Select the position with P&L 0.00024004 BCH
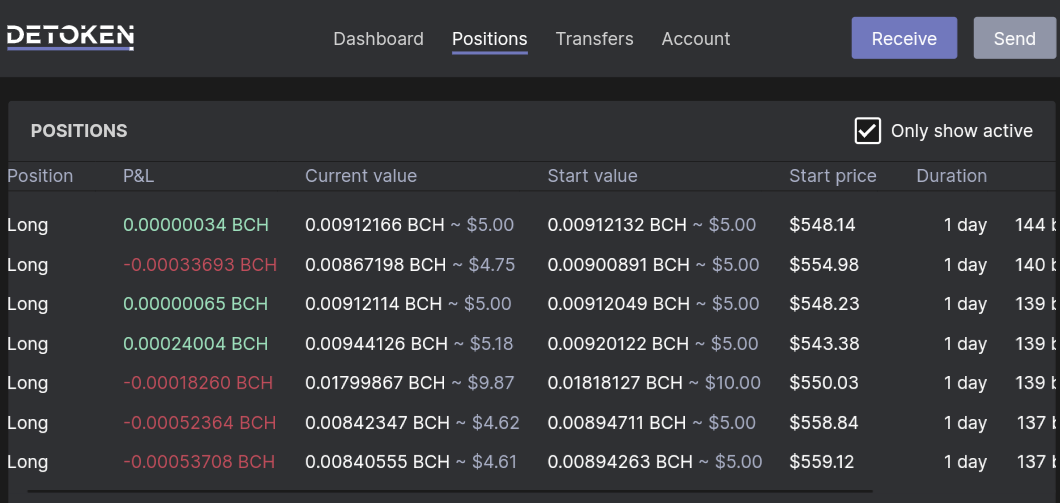The width and height of the screenshot is (1060, 503). pyautogui.click(x=531, y=343)
